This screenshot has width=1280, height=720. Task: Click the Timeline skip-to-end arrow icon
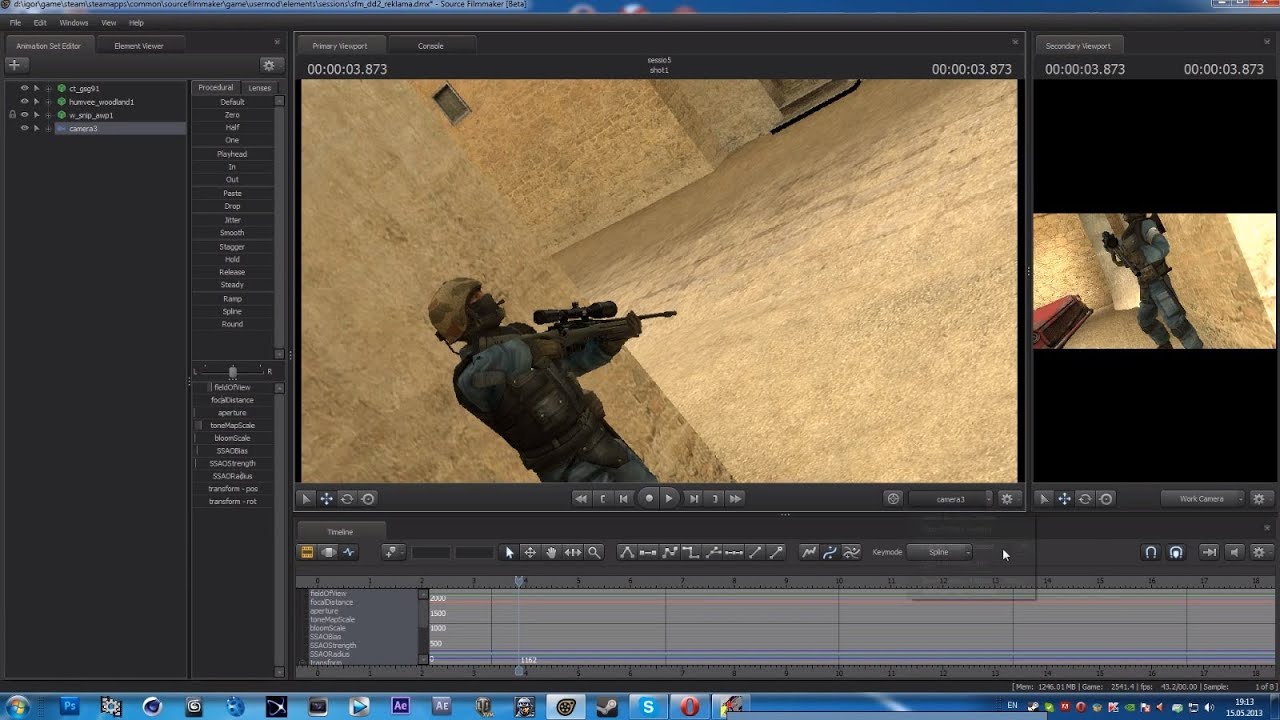tap(1209, 552)
